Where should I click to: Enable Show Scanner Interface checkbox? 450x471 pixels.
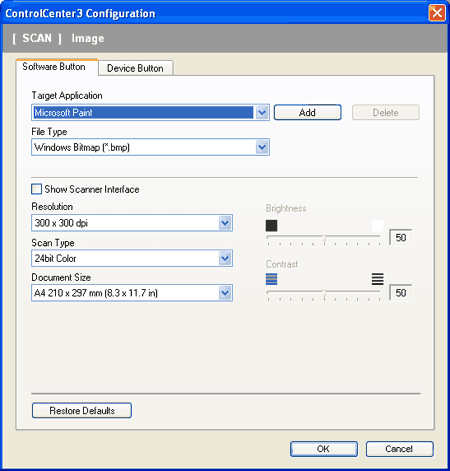click(36, 189)
